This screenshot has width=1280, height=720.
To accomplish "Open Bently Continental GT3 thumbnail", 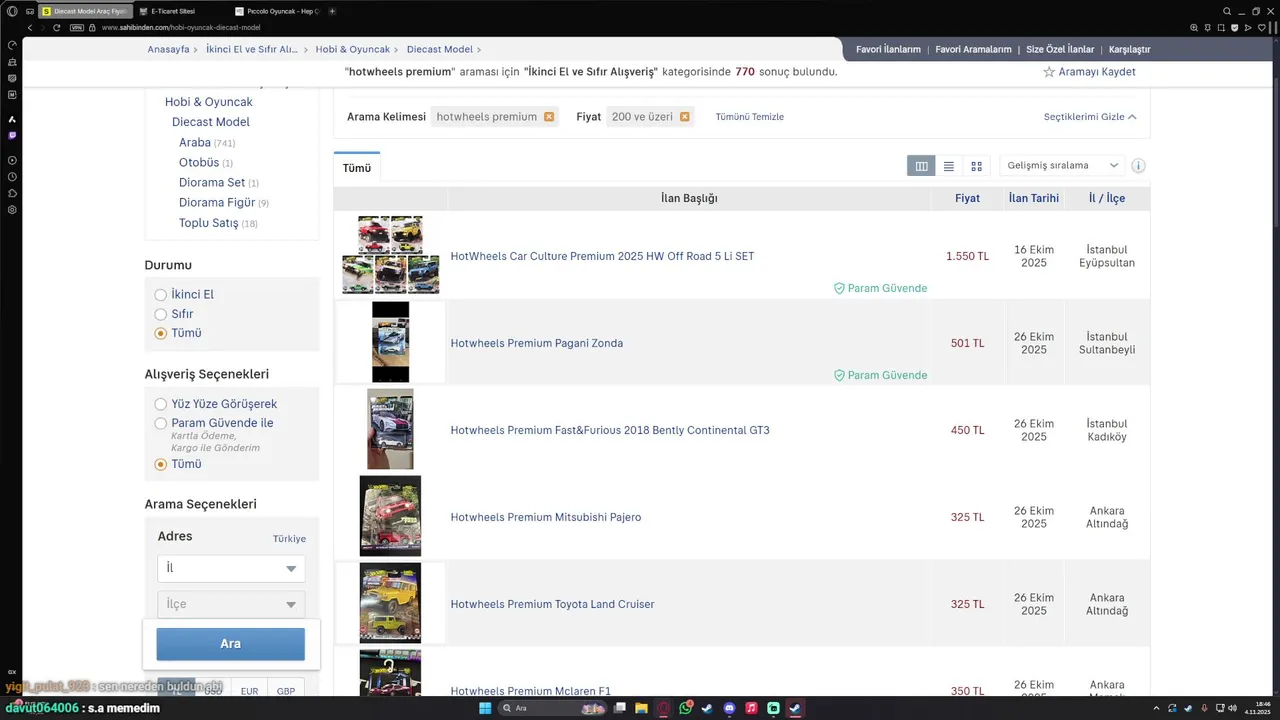I will [390, 430].
